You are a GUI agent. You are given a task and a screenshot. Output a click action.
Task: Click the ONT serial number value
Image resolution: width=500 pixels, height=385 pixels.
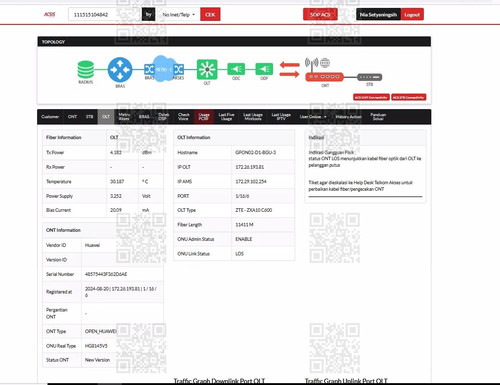click(106, 274)
